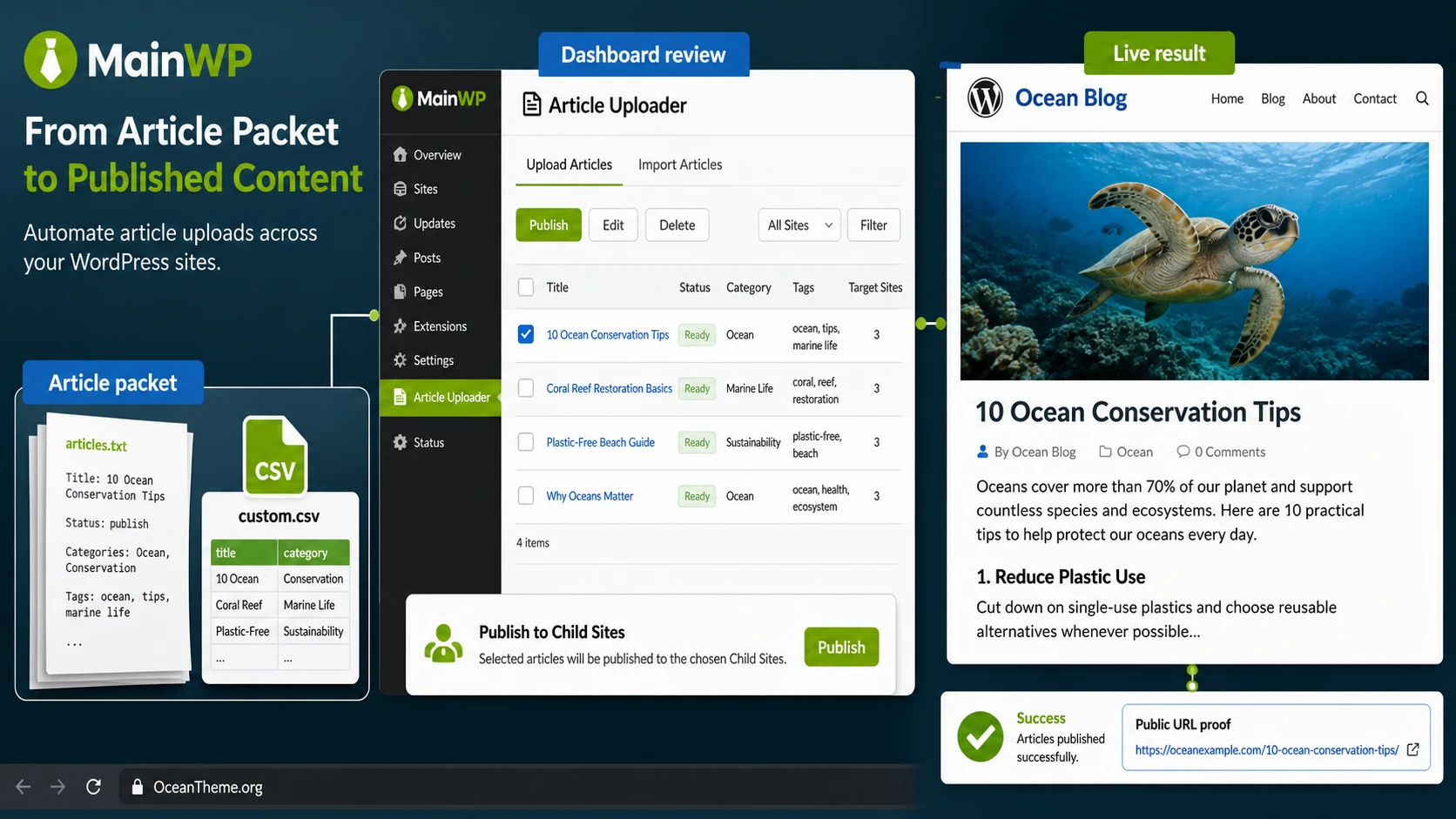Open the external link icon beside public URL

click(x=1412, y=749)
